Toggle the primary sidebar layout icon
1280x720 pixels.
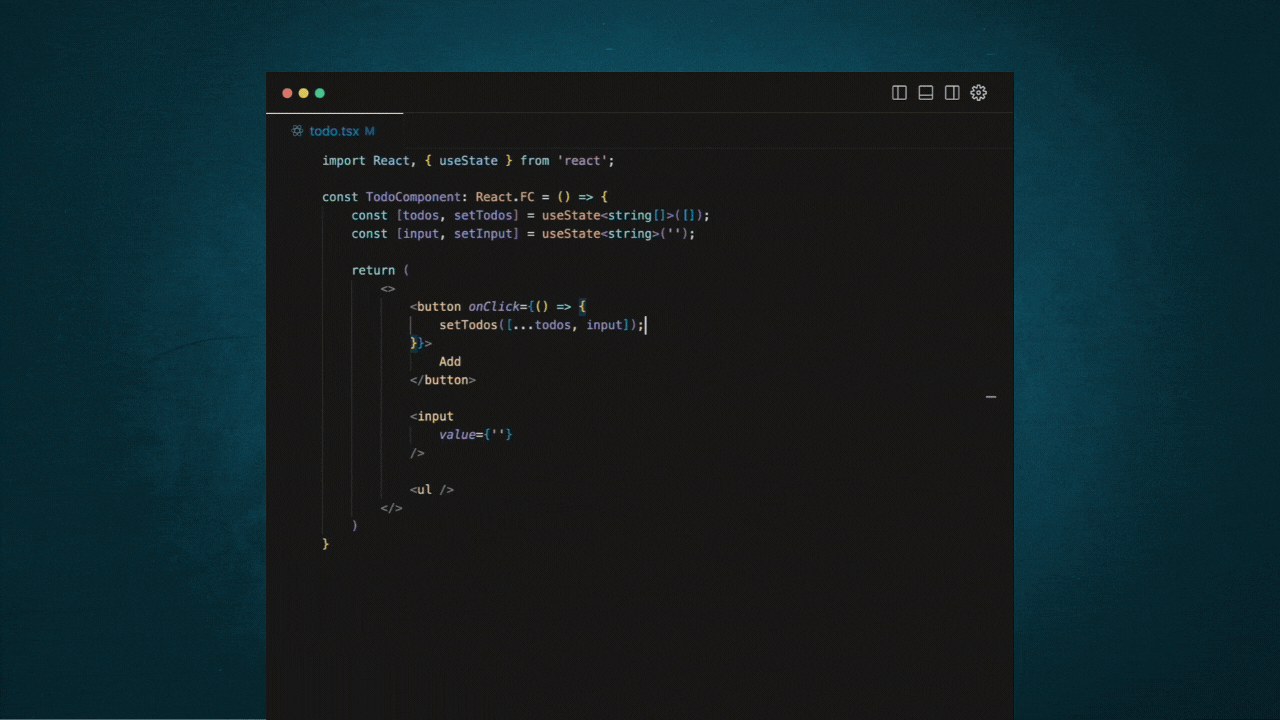pos(899,92)
